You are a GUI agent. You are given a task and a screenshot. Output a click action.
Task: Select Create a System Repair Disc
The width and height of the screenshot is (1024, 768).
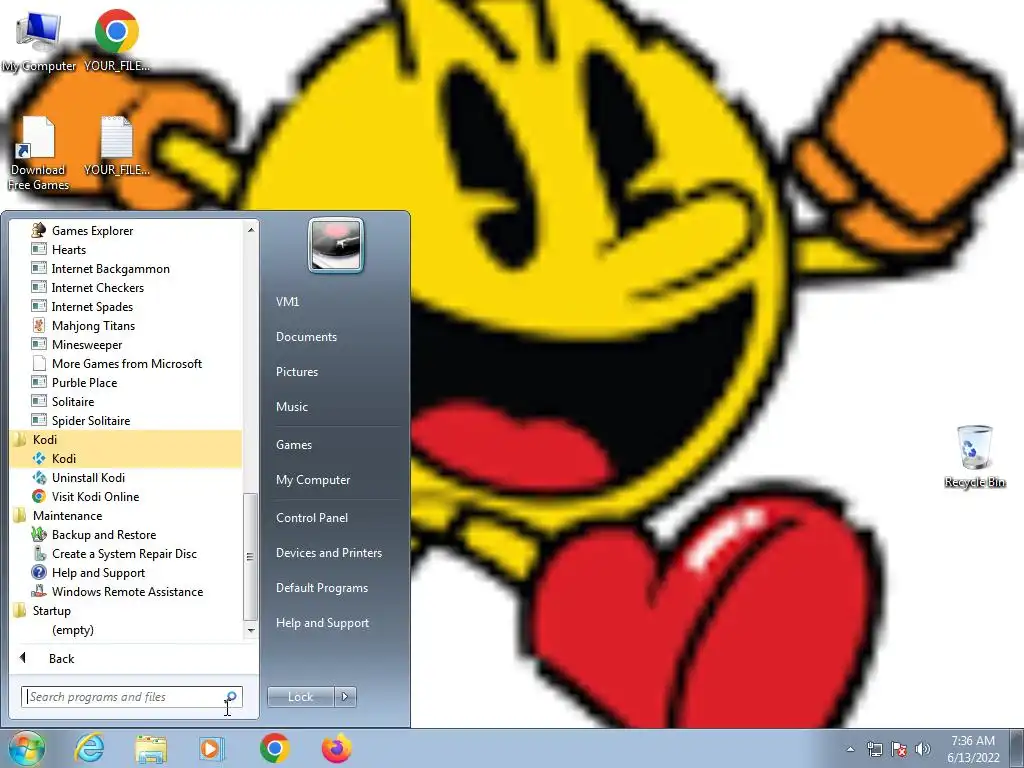tap(124, 553)
